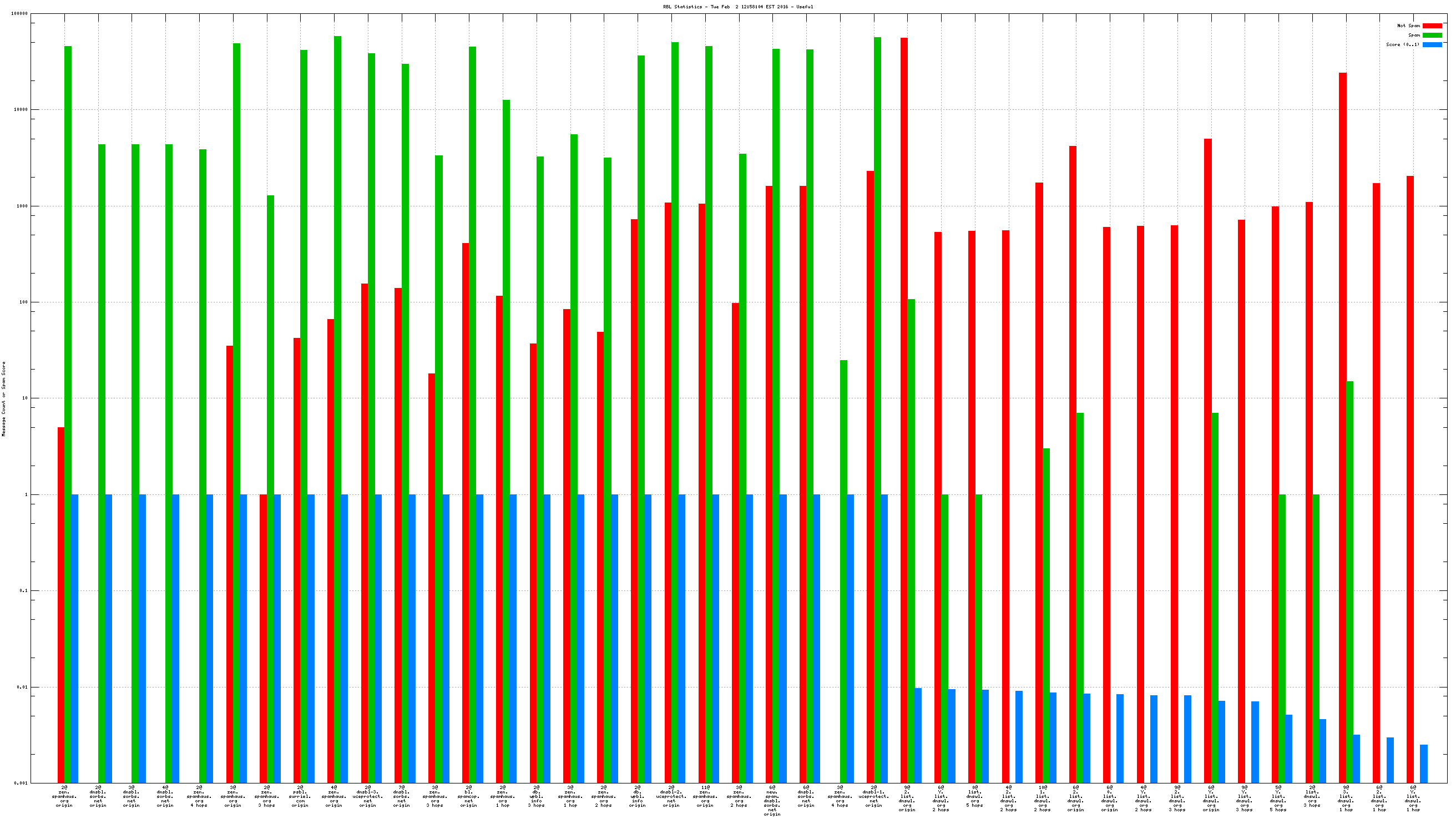Click the new.spam.dnsbl.sorbs.net origin label
Screen dimensions: 1456x819
tap(772, 800)
